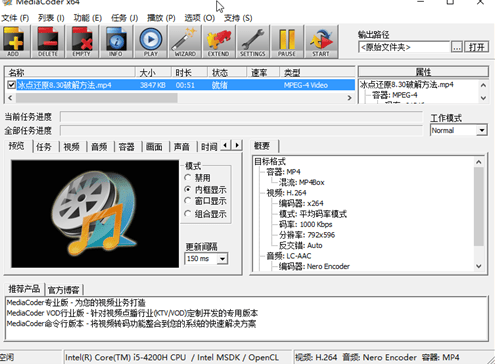This screenshot has height=364, width=495.
Task: Open the INFO toolbar icon
Action: (x=116, y=42)
